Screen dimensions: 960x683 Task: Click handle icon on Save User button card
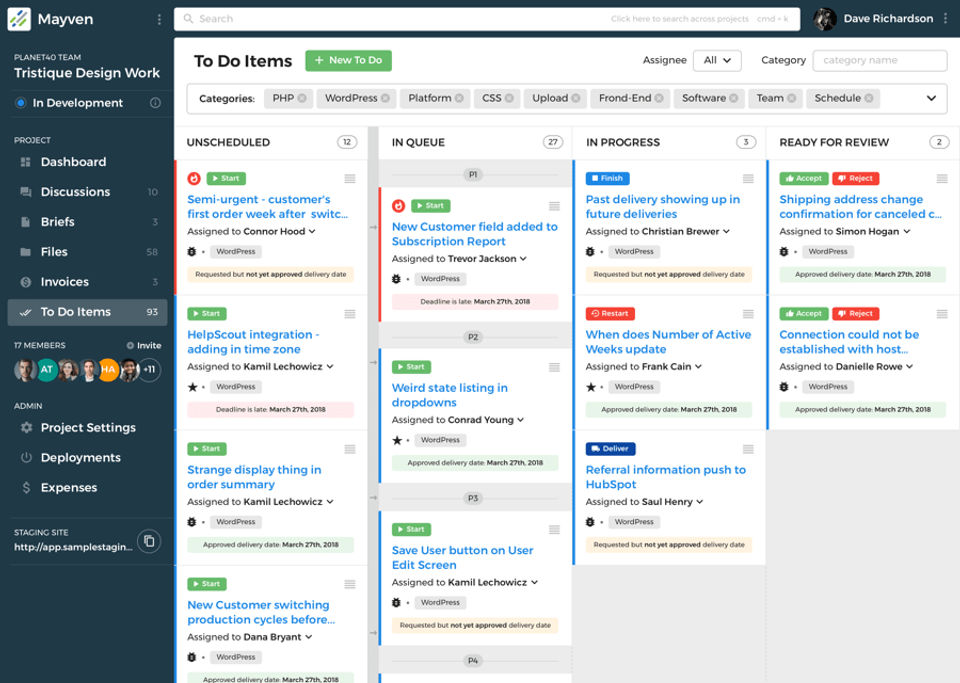tap(555, 530)
